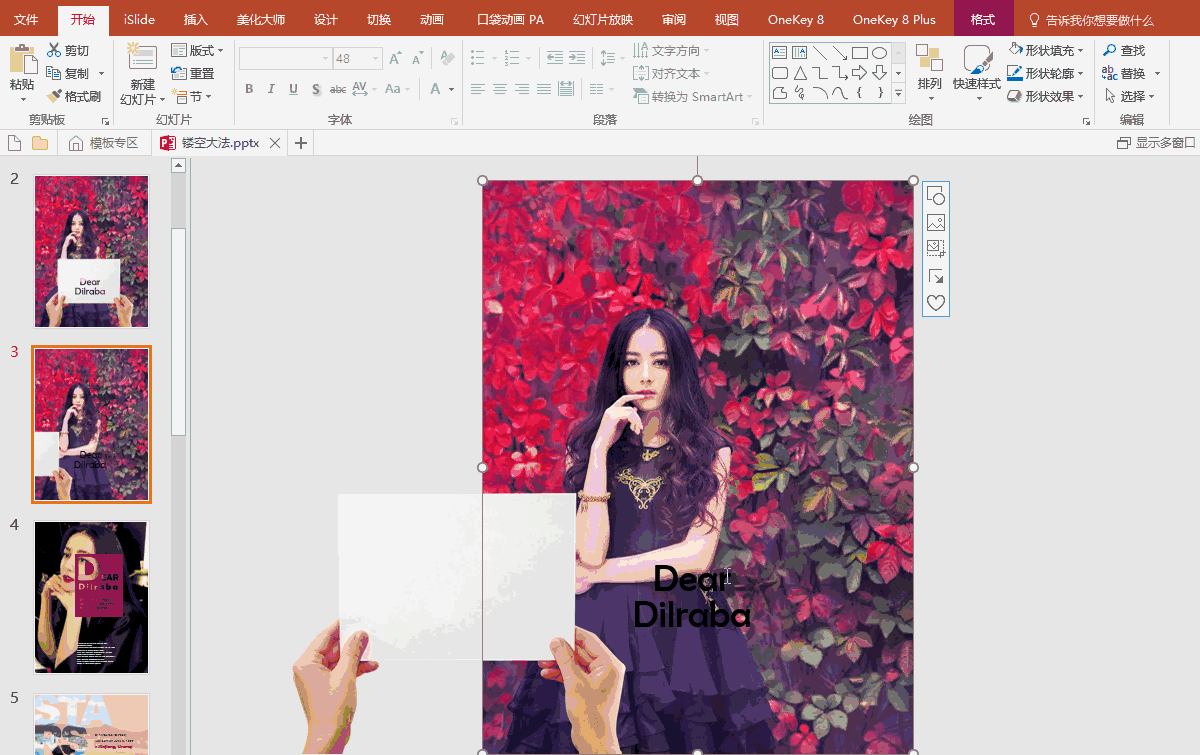Open Quick Styles (快速样式) brush icon
1200x755 pixels.
pyautogui.click(x=976, y=60)
